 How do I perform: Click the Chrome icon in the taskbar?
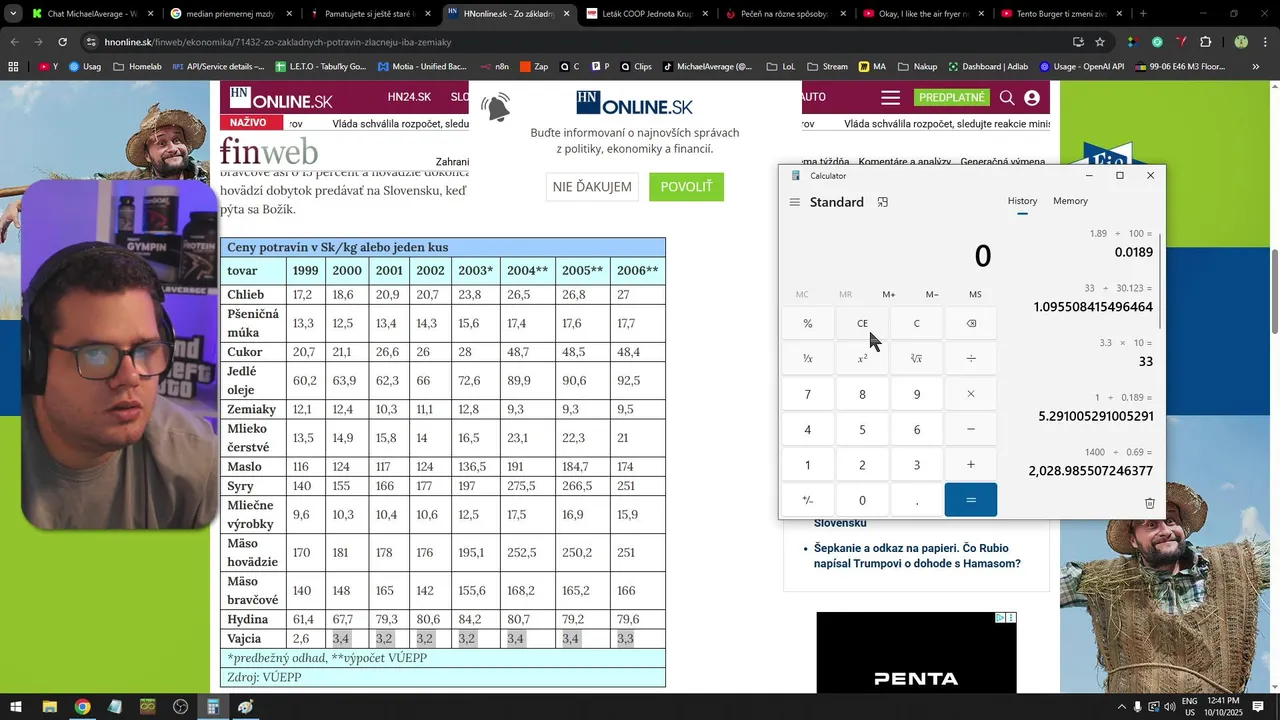tap(82, 707)
